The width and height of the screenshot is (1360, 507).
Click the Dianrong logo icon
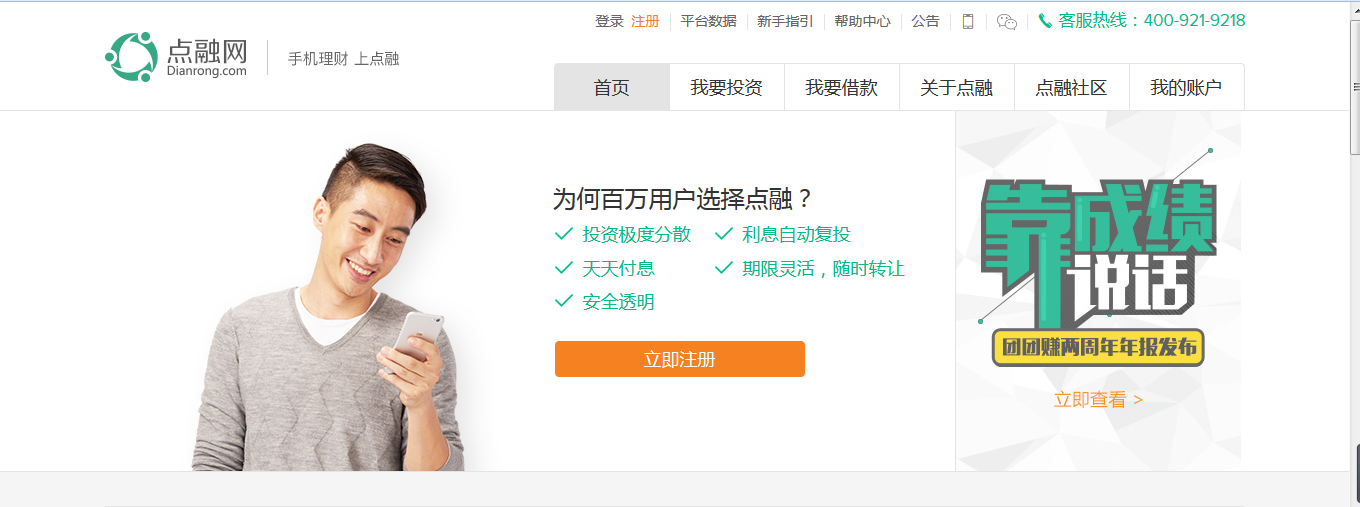[x=132, y=57]
